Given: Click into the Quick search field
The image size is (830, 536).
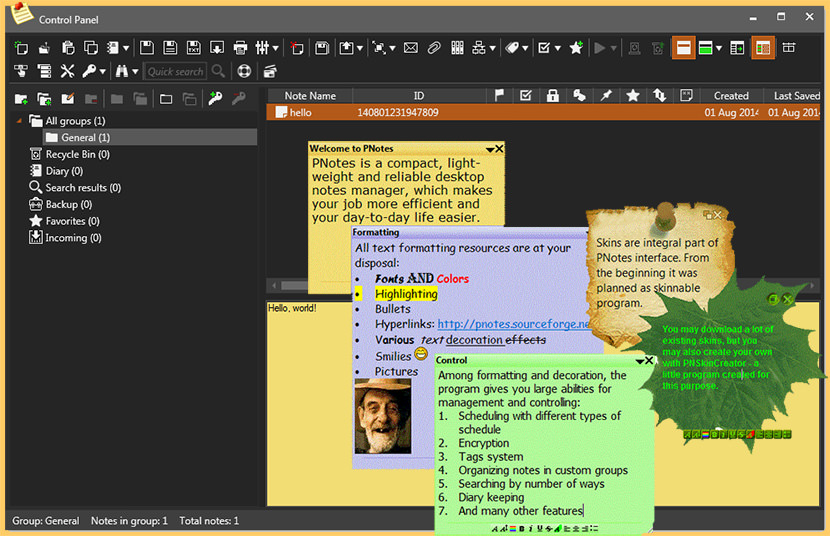Looking at the screenshot, I should click(x=175, y=71).
